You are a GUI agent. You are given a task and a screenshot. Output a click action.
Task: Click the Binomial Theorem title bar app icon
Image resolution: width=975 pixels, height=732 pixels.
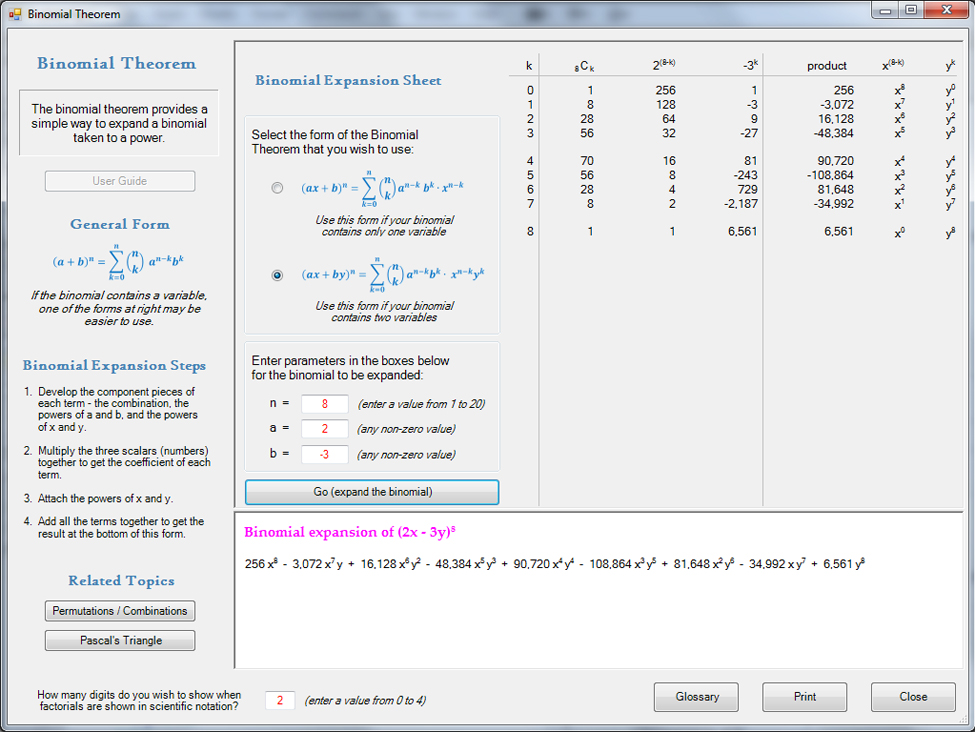pyautogui.click(x=14, y=14)
